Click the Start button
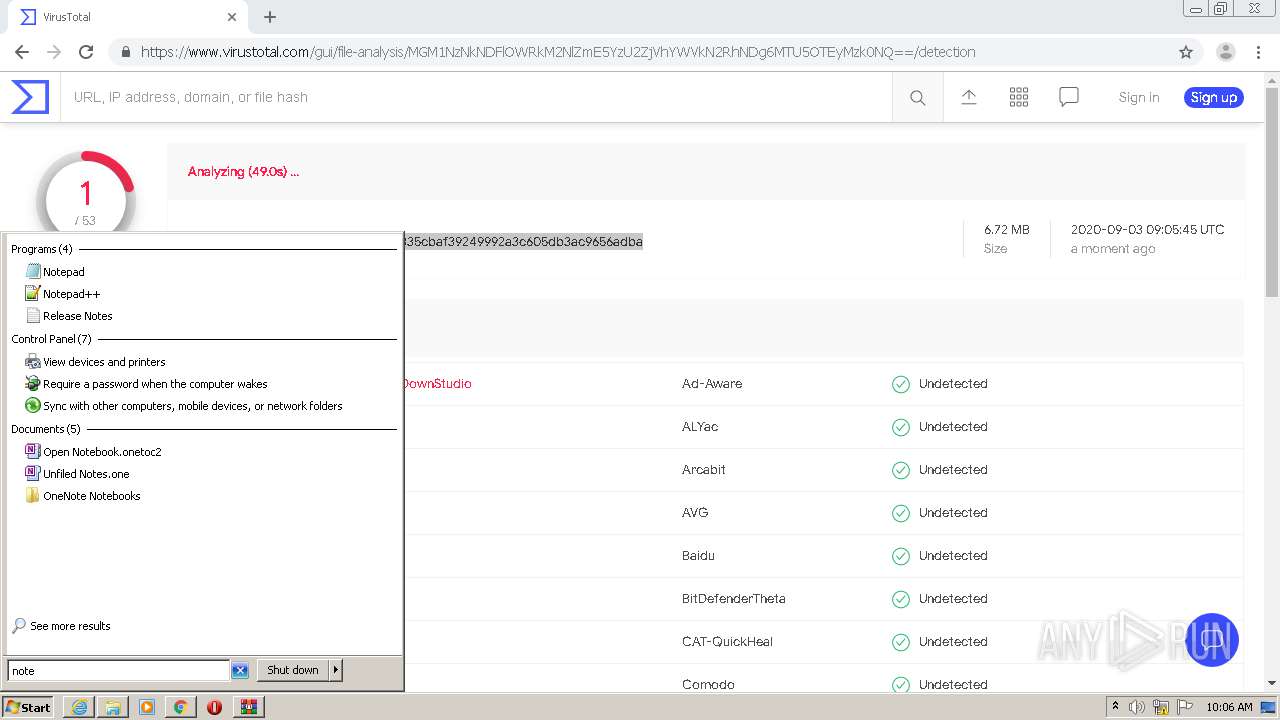 pos(28,707)
